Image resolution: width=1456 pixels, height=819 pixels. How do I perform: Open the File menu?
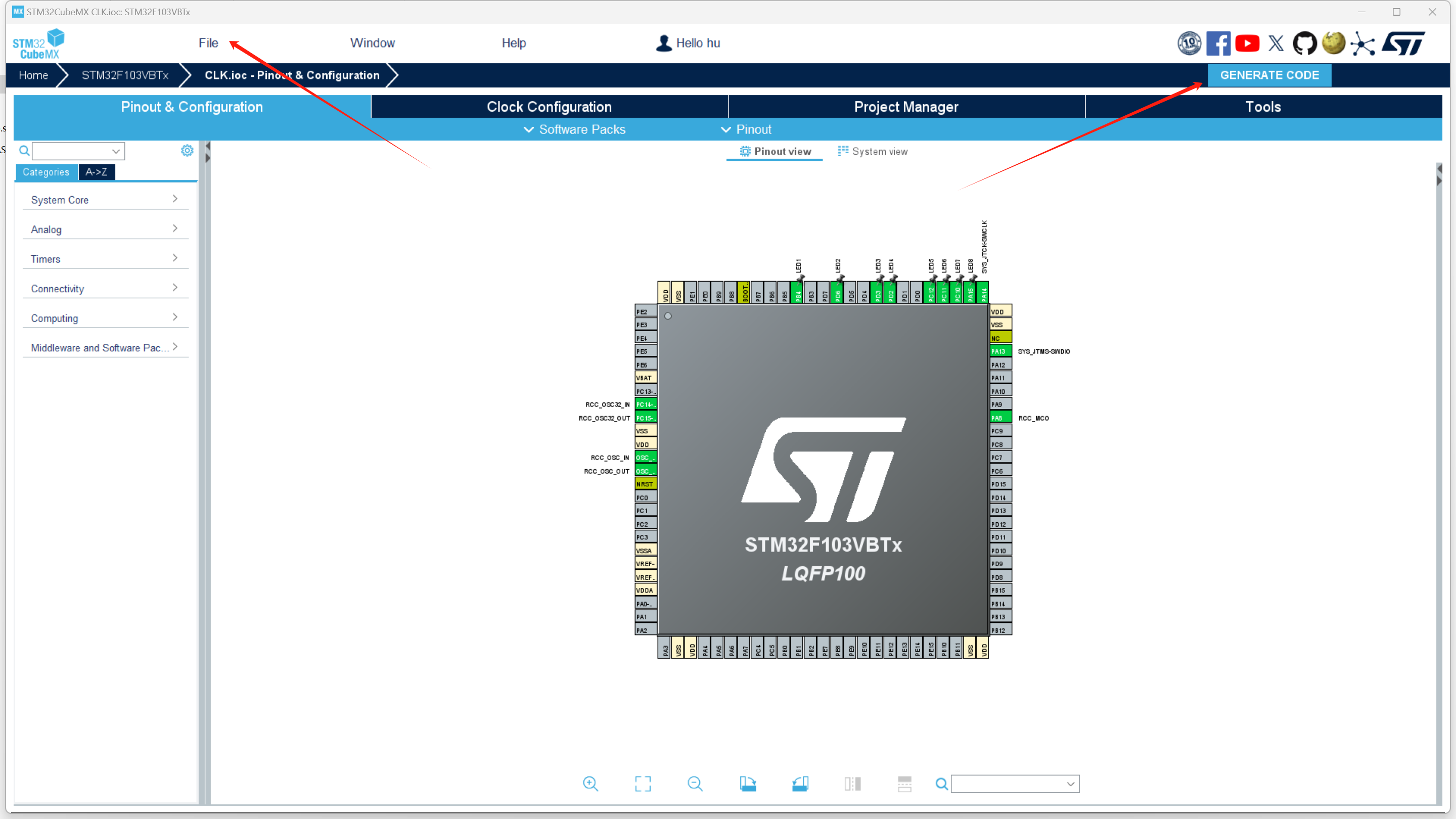(x=208, y=43)
